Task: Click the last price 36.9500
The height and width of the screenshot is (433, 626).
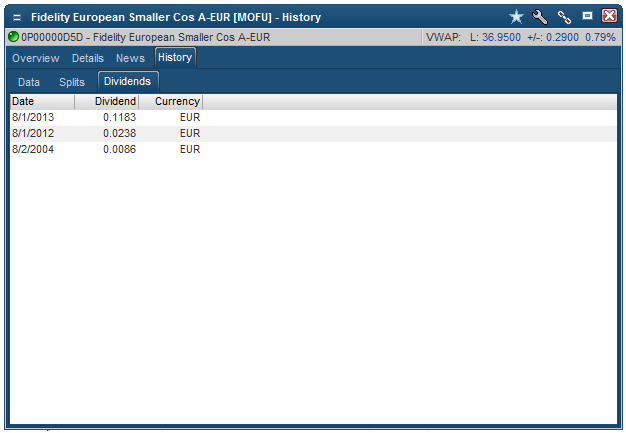Action: (501, 38)
